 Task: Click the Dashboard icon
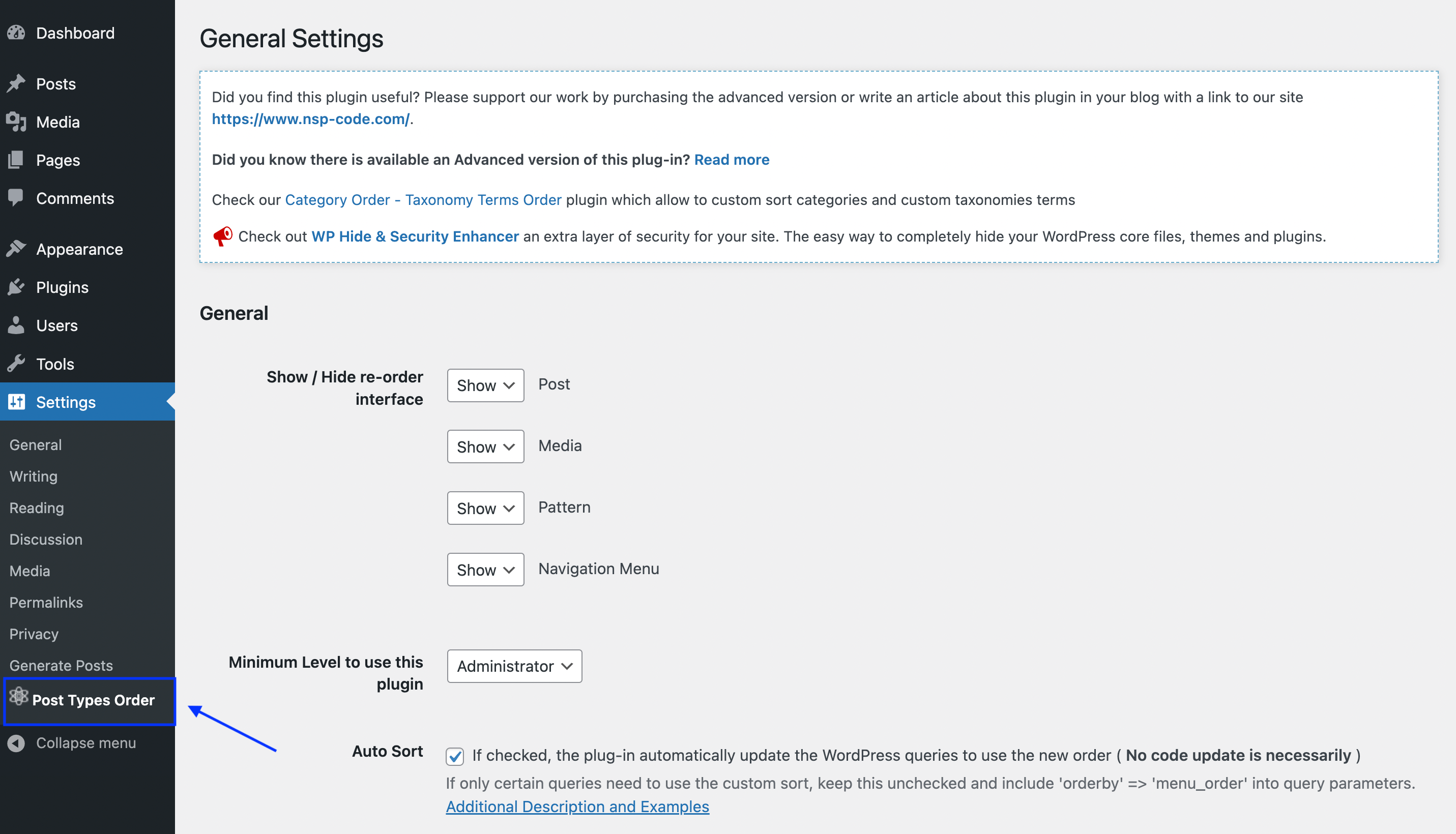16,33
